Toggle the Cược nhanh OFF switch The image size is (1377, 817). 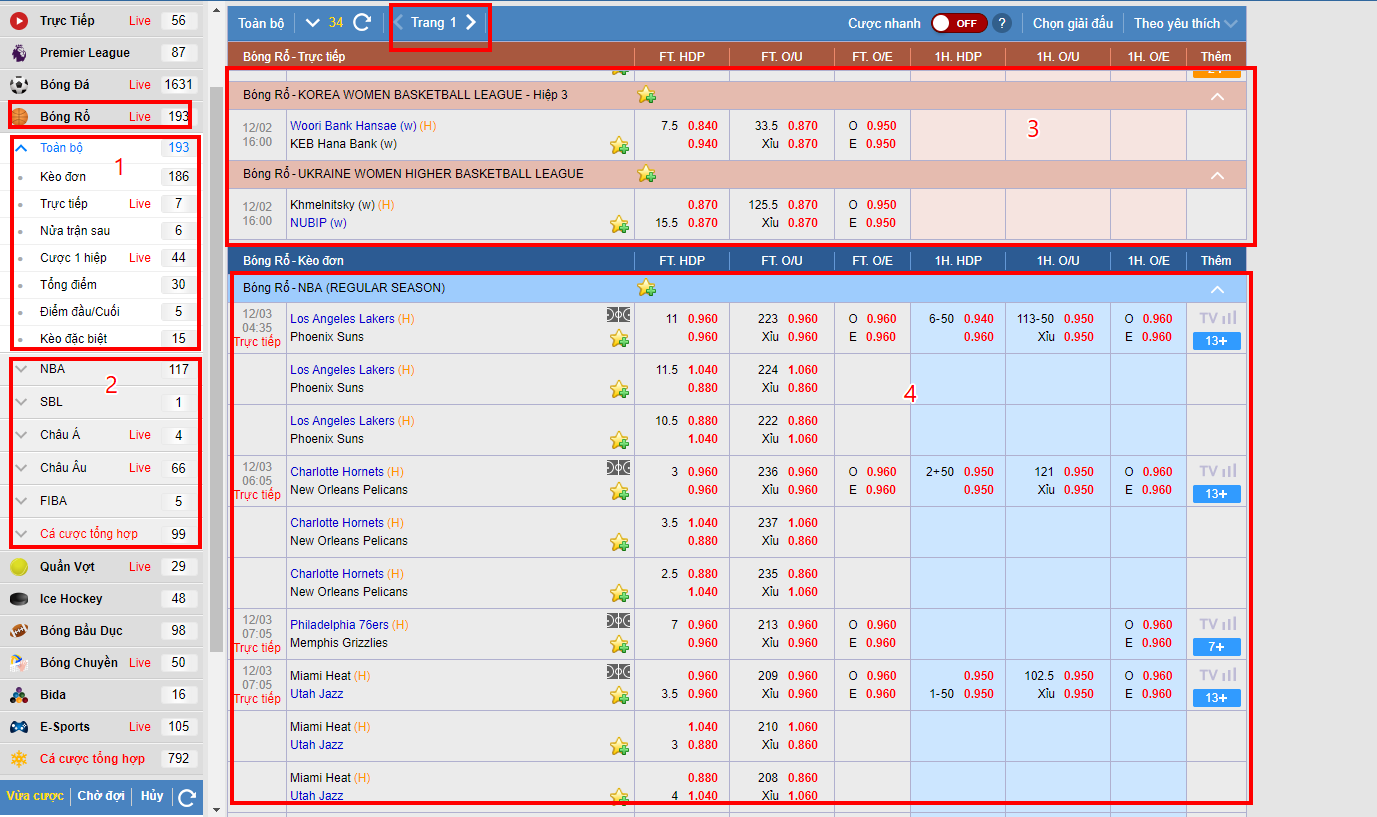959,23
